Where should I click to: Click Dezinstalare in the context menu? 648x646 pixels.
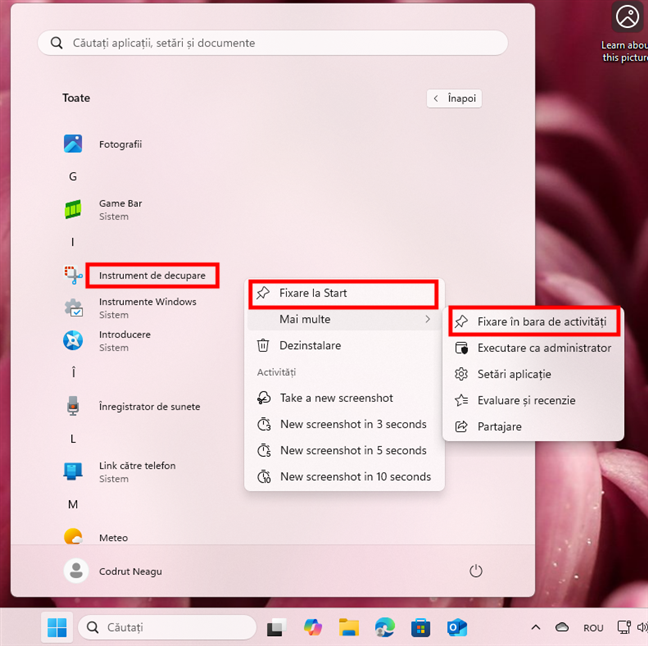click(x=310, y=345)
